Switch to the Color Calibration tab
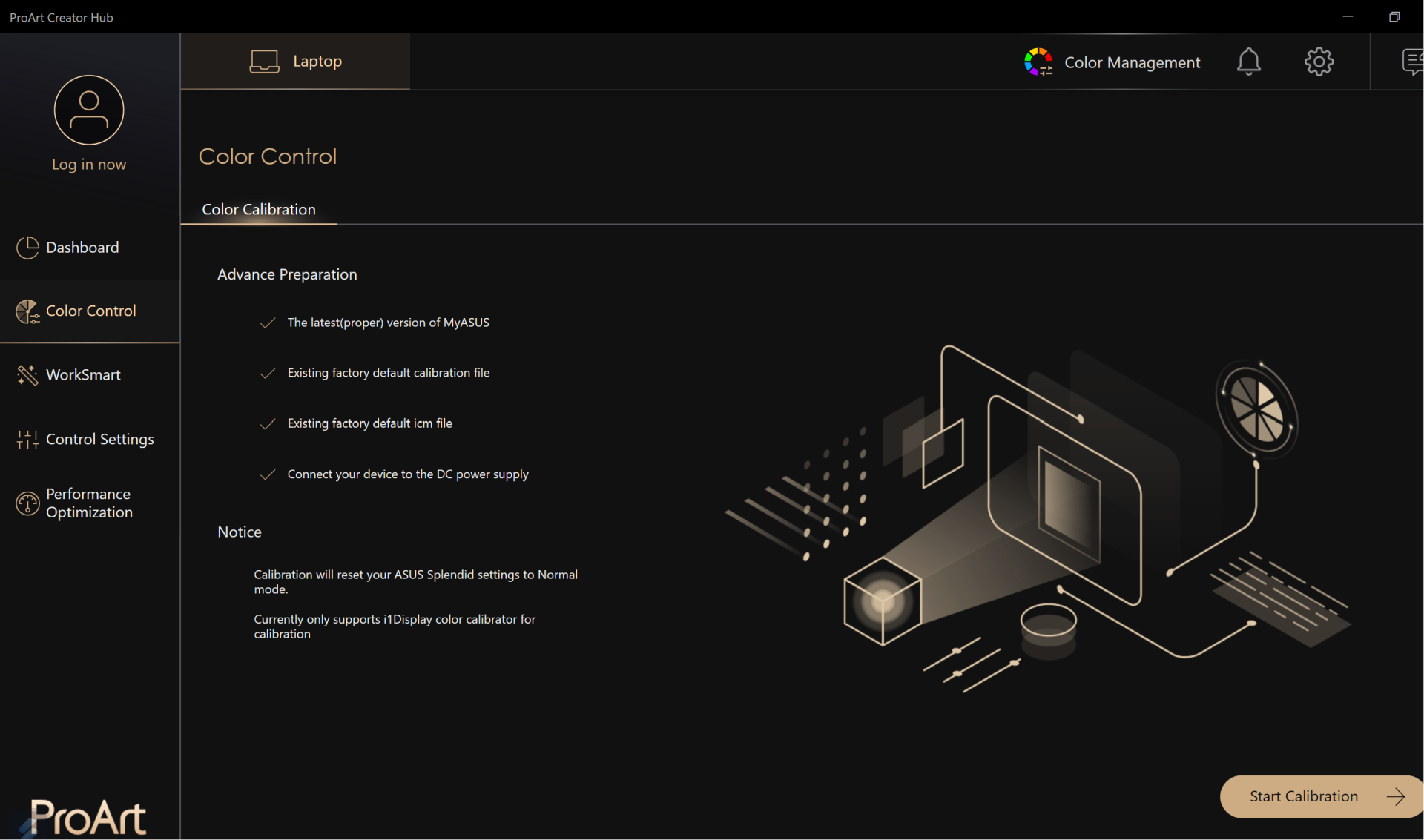 tap(259, 209)
